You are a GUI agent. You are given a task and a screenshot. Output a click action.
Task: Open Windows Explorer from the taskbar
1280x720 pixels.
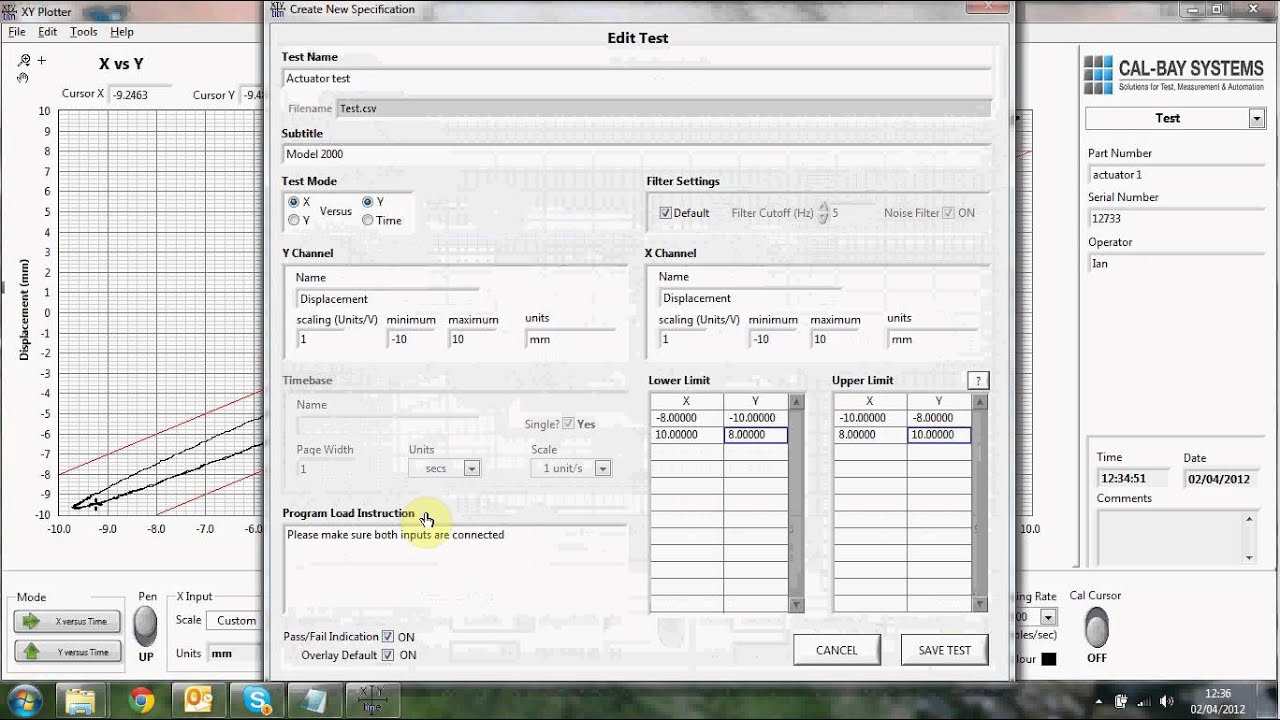tap(81, 699)
